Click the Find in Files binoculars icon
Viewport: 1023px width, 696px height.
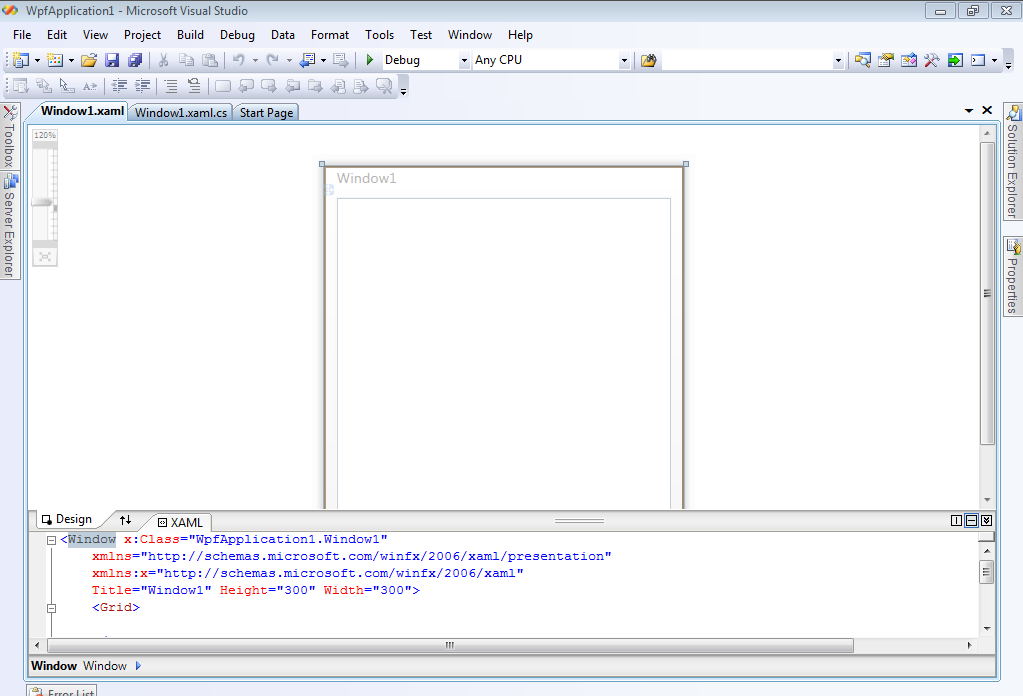(x=649, y=60)
